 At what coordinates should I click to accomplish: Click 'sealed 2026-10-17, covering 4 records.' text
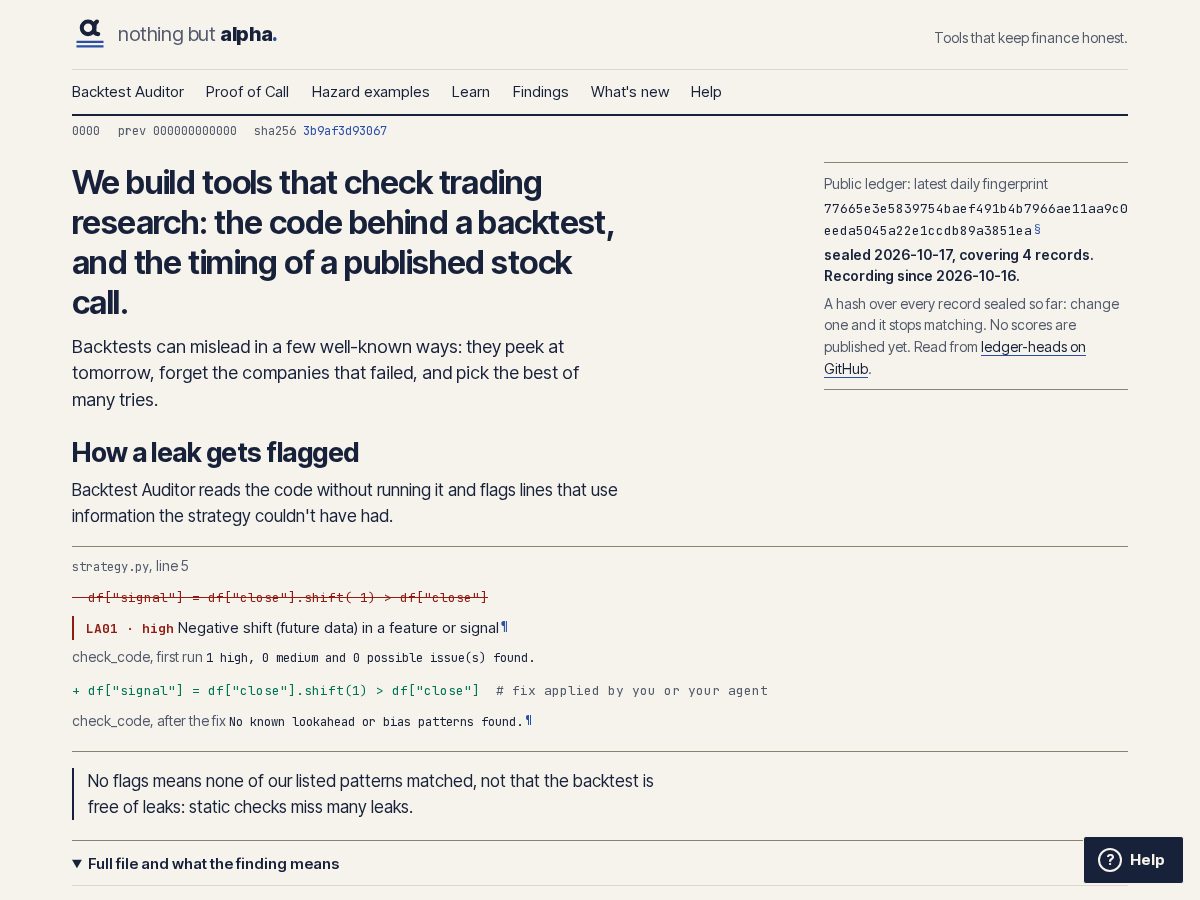[x=958, y=255]
